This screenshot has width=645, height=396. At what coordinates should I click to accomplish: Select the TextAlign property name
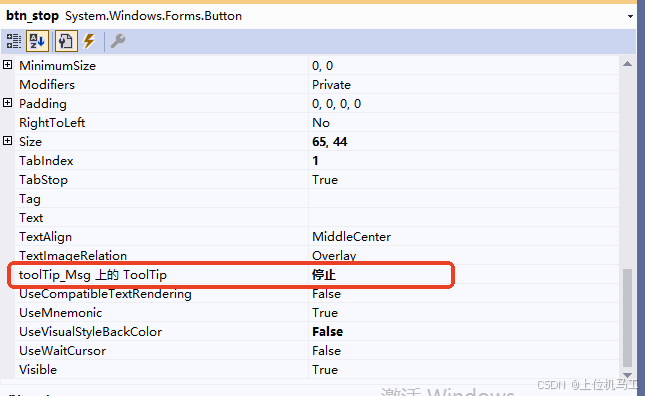click(45, 237)
